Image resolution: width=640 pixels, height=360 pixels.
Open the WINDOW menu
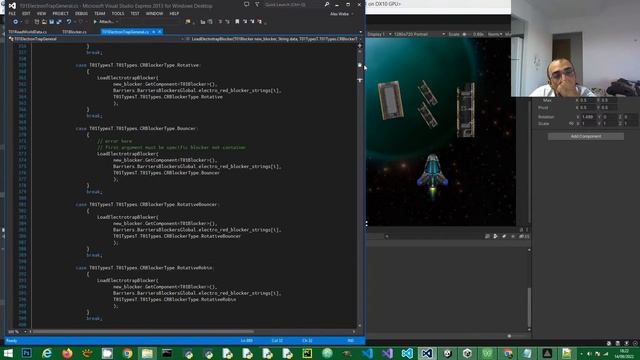coord(154,13)
